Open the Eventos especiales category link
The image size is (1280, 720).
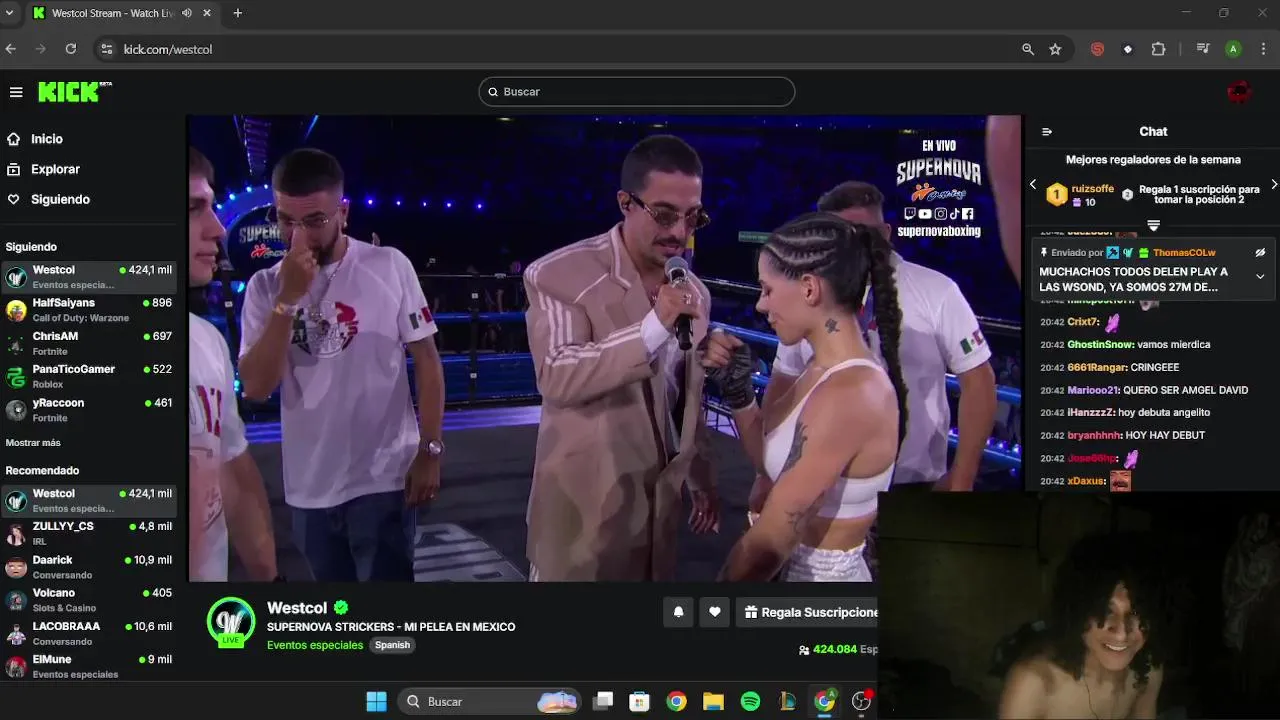point(315,645)
